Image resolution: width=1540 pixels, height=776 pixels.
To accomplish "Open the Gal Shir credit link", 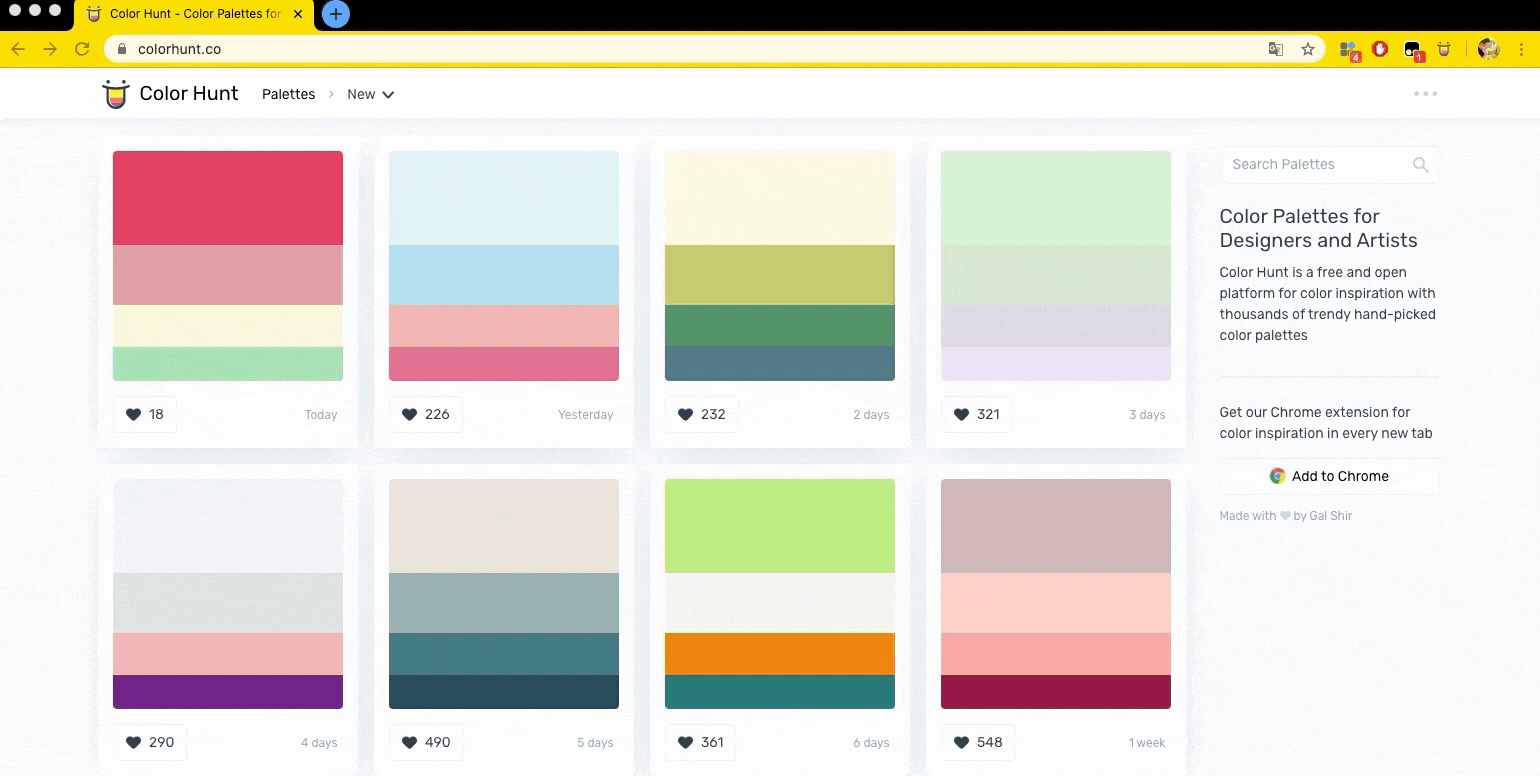I will (1330, 516).
